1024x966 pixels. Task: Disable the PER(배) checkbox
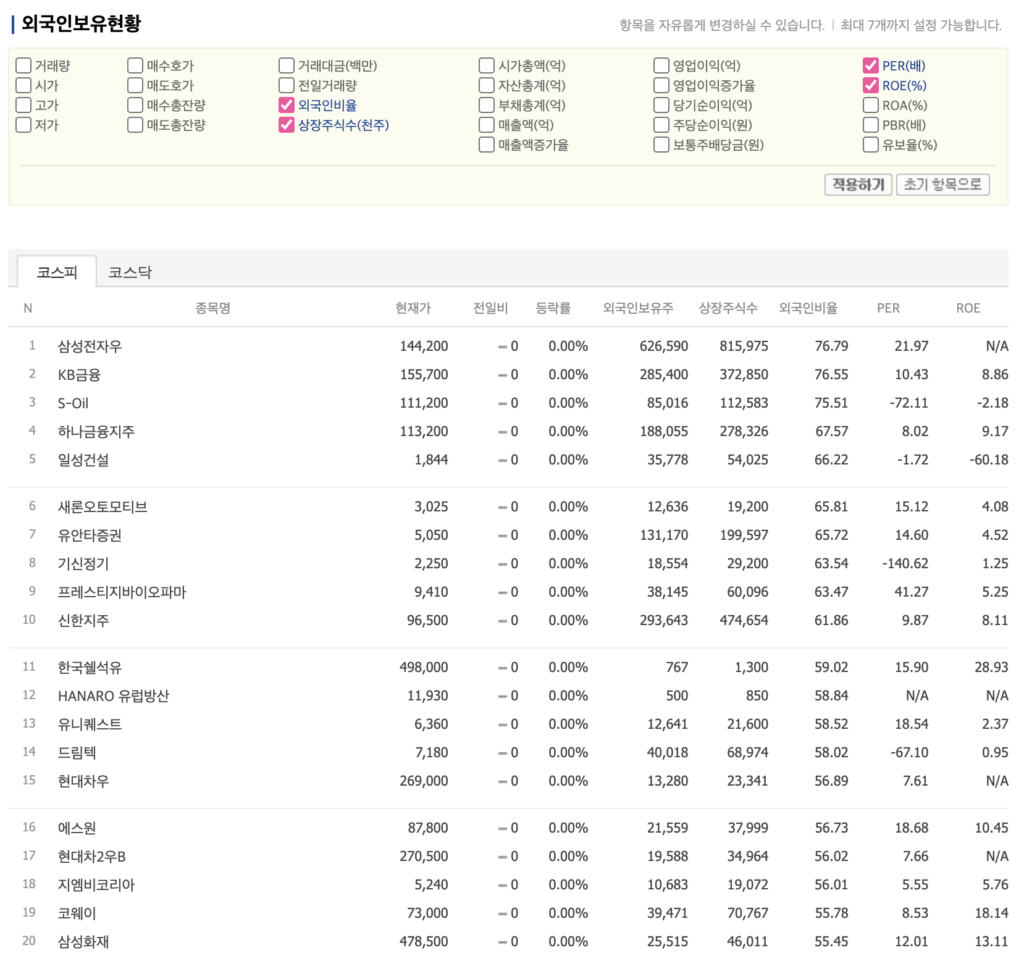coord(870,66)
